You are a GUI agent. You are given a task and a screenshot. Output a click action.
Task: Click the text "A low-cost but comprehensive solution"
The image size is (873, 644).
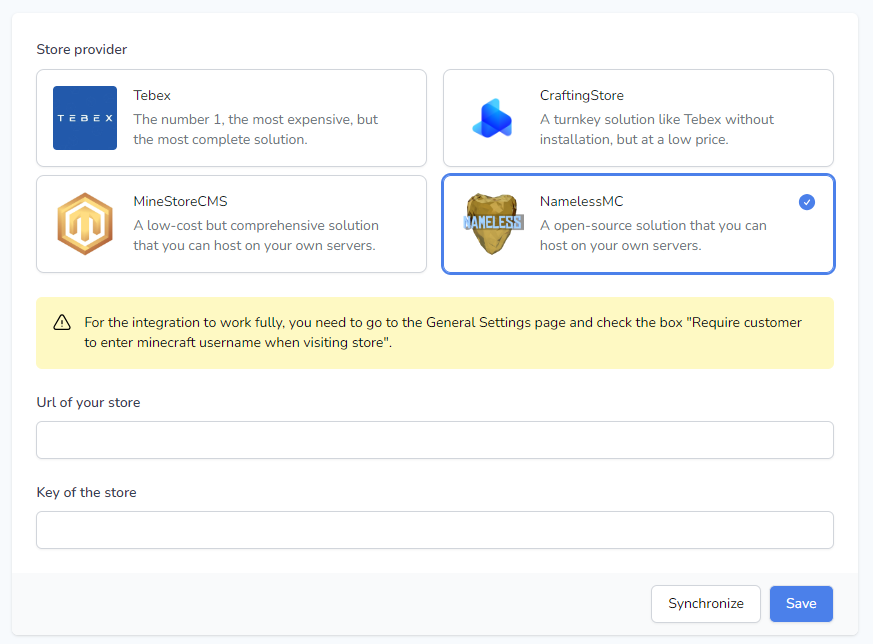[x=256, y=225]
